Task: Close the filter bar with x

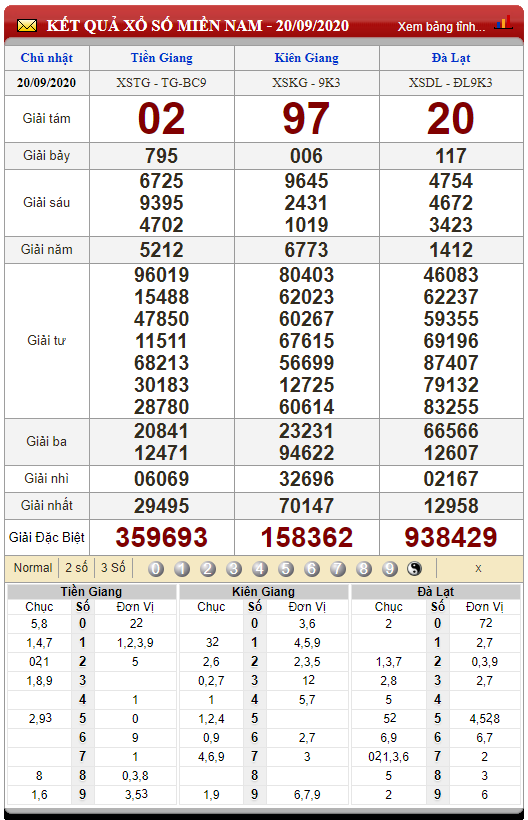Action: tap(478, 568)
